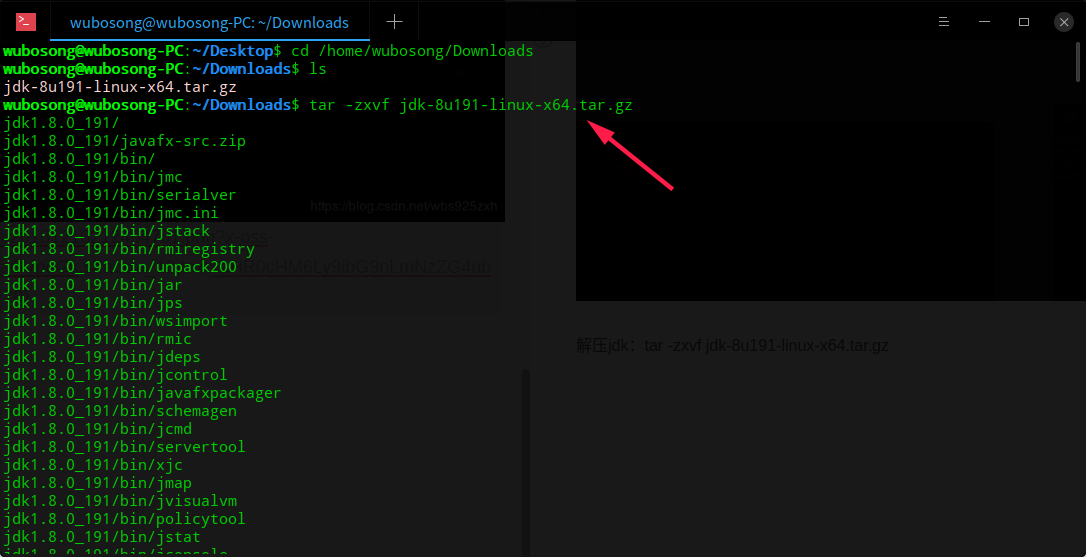Viewport: 1086px width, 557px height.
Task: Click the 'jdk1.8.0_191/bin/unpack200' line
Action: pos(120,267)
